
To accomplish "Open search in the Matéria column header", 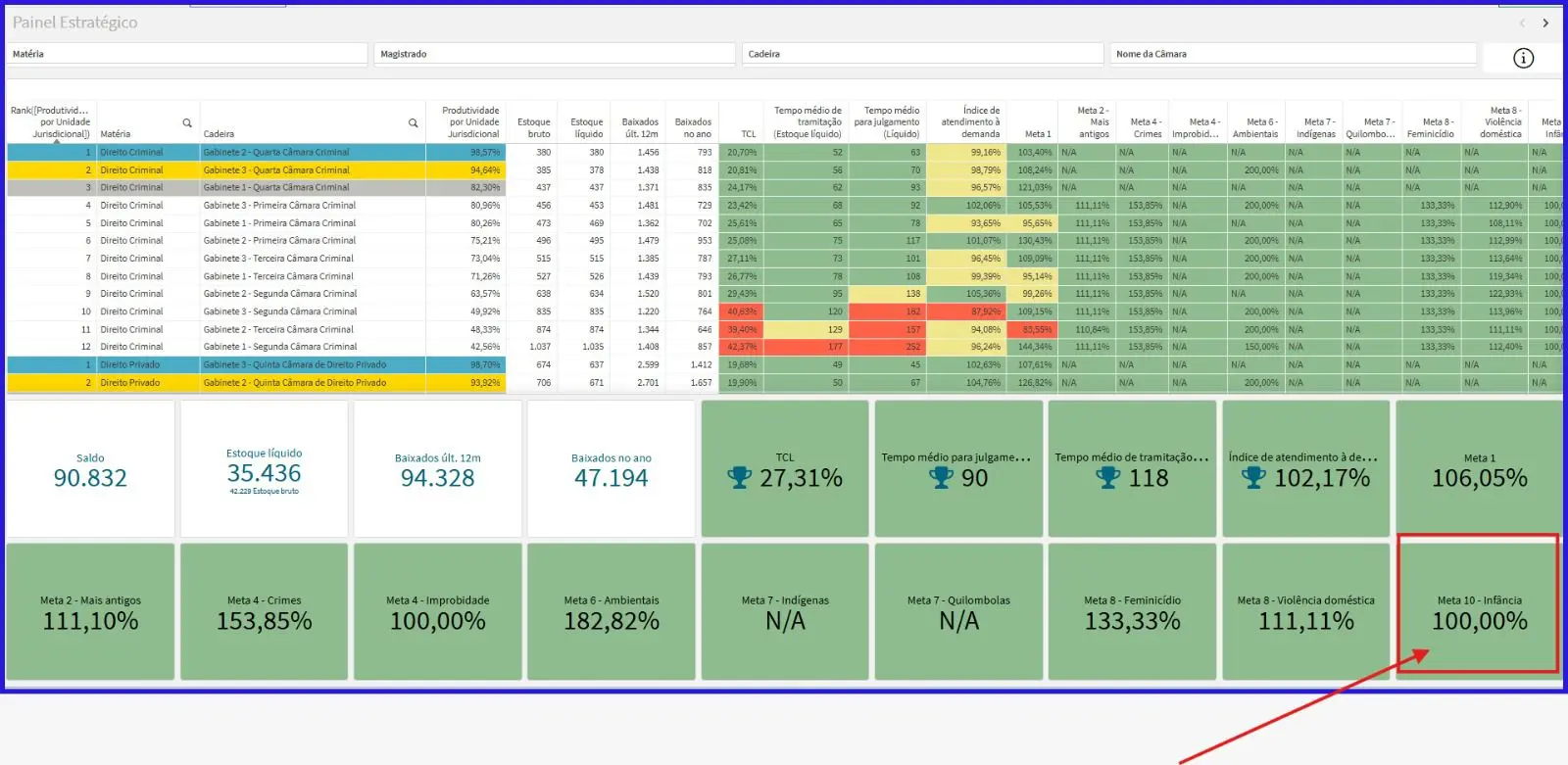I will point(187,123).
